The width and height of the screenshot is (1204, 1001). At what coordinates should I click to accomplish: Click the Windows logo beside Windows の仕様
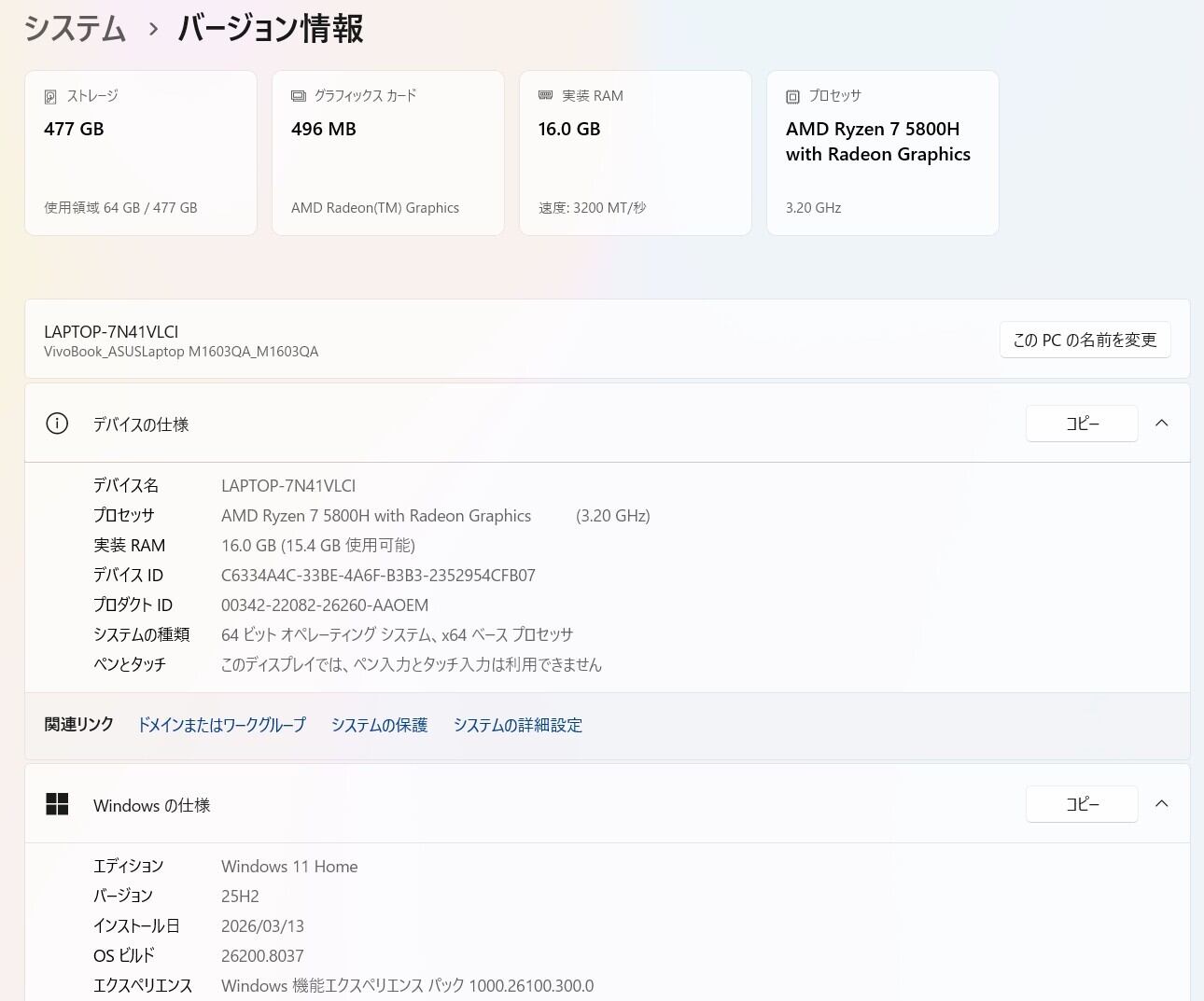click(x=57, y=804)
